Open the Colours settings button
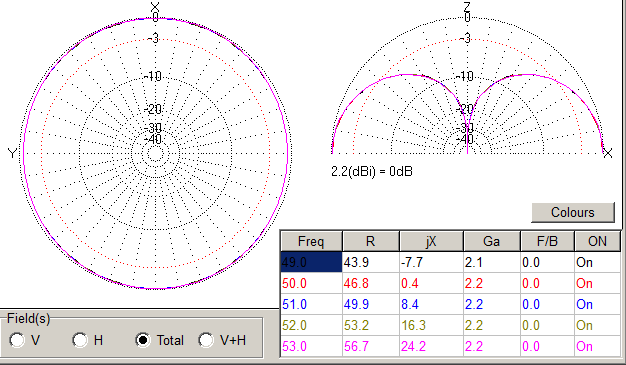This screenshot has height=365, width=626. (x=573, y=212)
